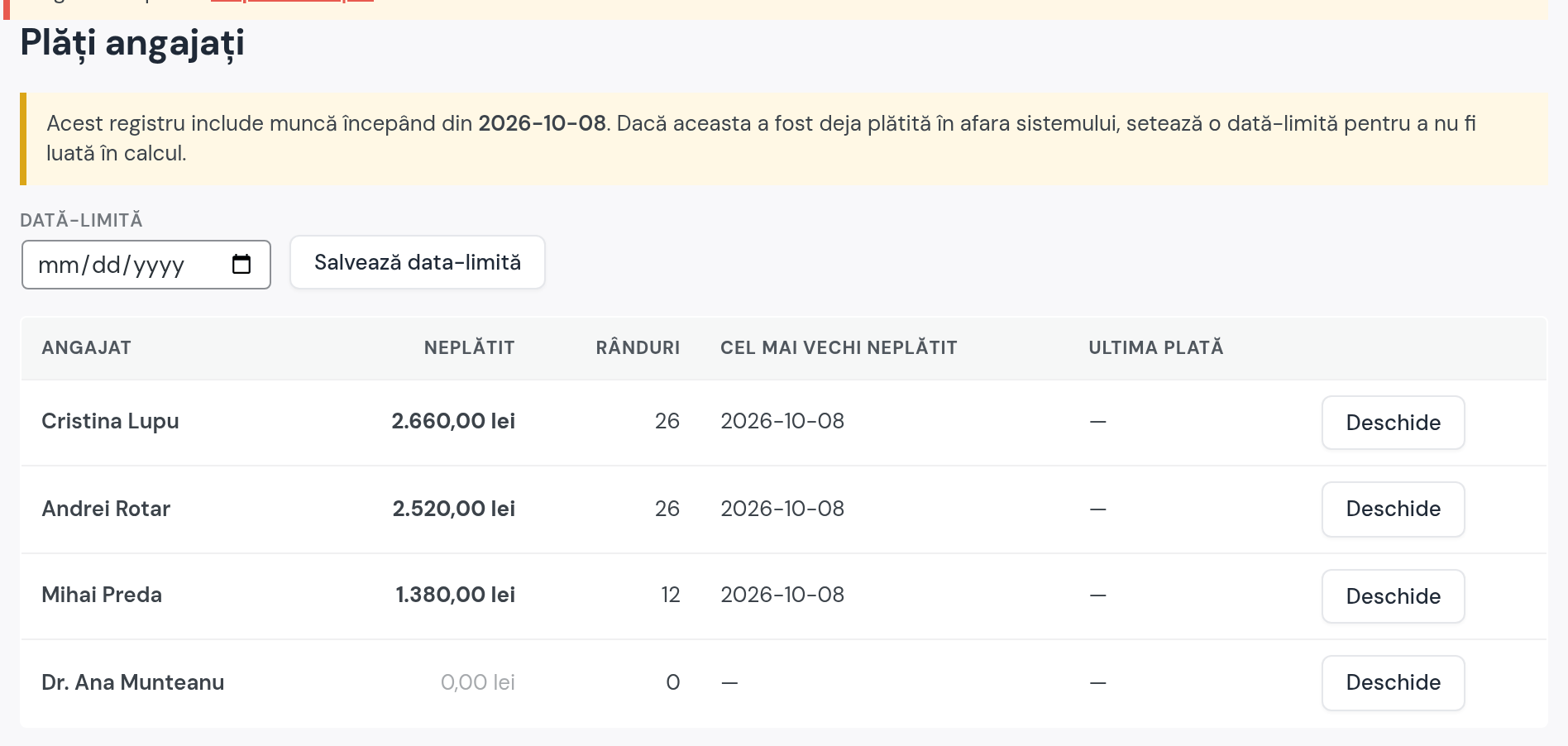Open Mihai Preda's payment record

coord(1393,596)
